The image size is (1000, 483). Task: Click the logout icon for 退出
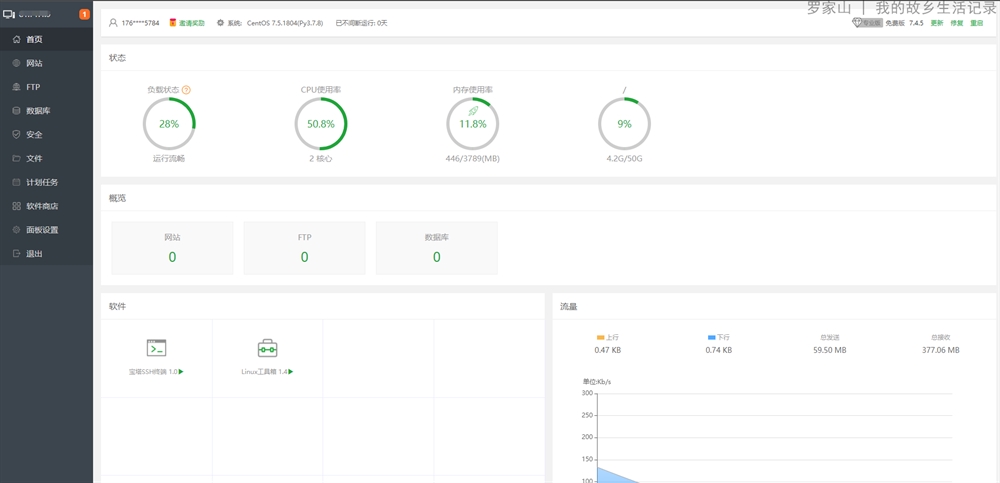click(17, 254)
